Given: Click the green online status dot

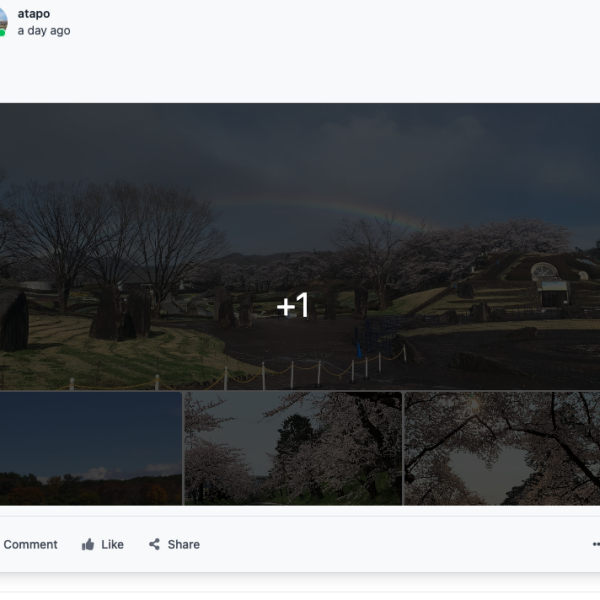Looking at the screenshot, I should point(2,33).
